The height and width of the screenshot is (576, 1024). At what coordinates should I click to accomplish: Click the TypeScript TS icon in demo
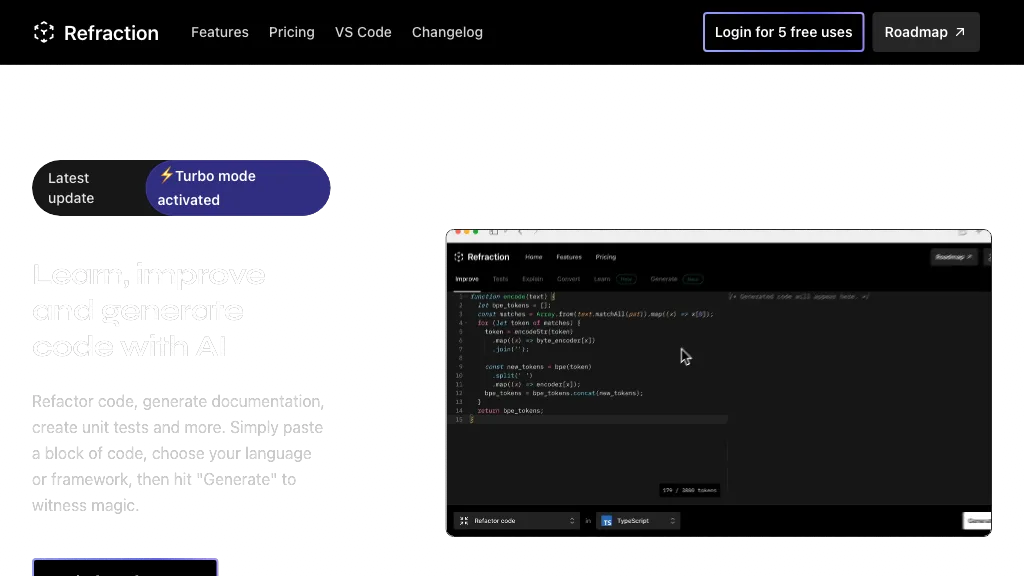[606, 521]
